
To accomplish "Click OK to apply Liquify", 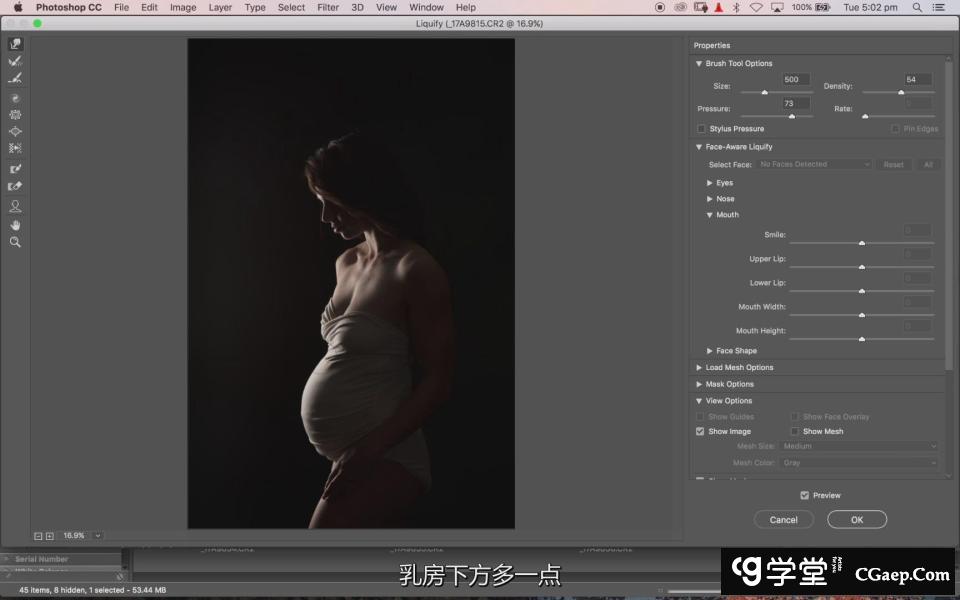I will point(857,520).
